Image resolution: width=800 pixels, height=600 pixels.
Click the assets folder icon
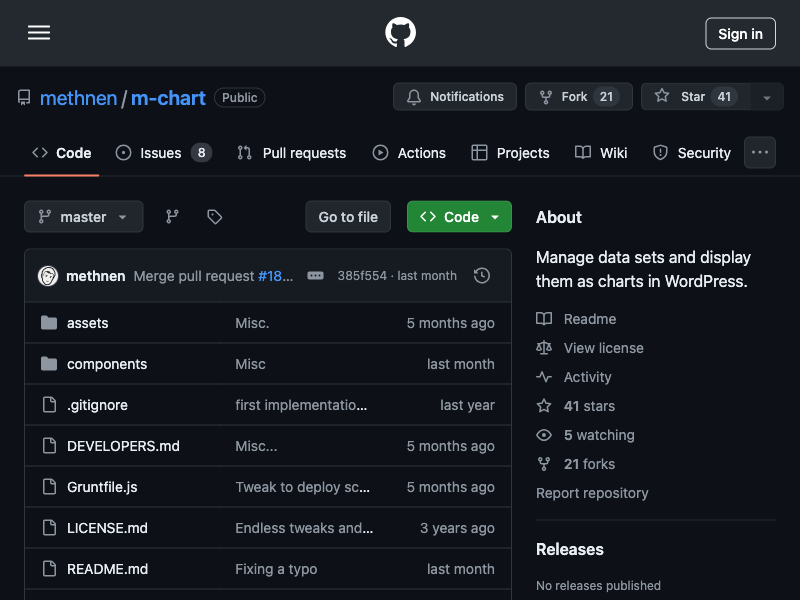click(x=49, y=323)
